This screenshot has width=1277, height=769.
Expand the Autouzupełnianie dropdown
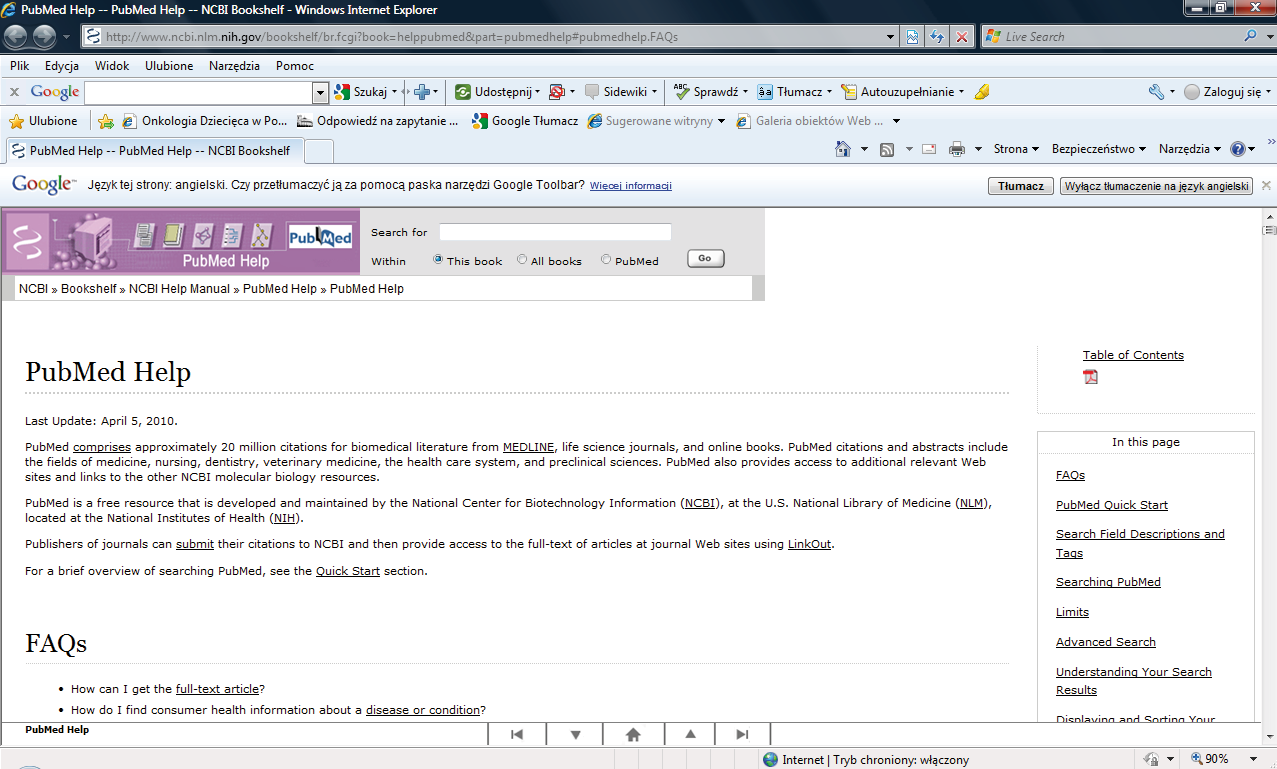(961, 92)
